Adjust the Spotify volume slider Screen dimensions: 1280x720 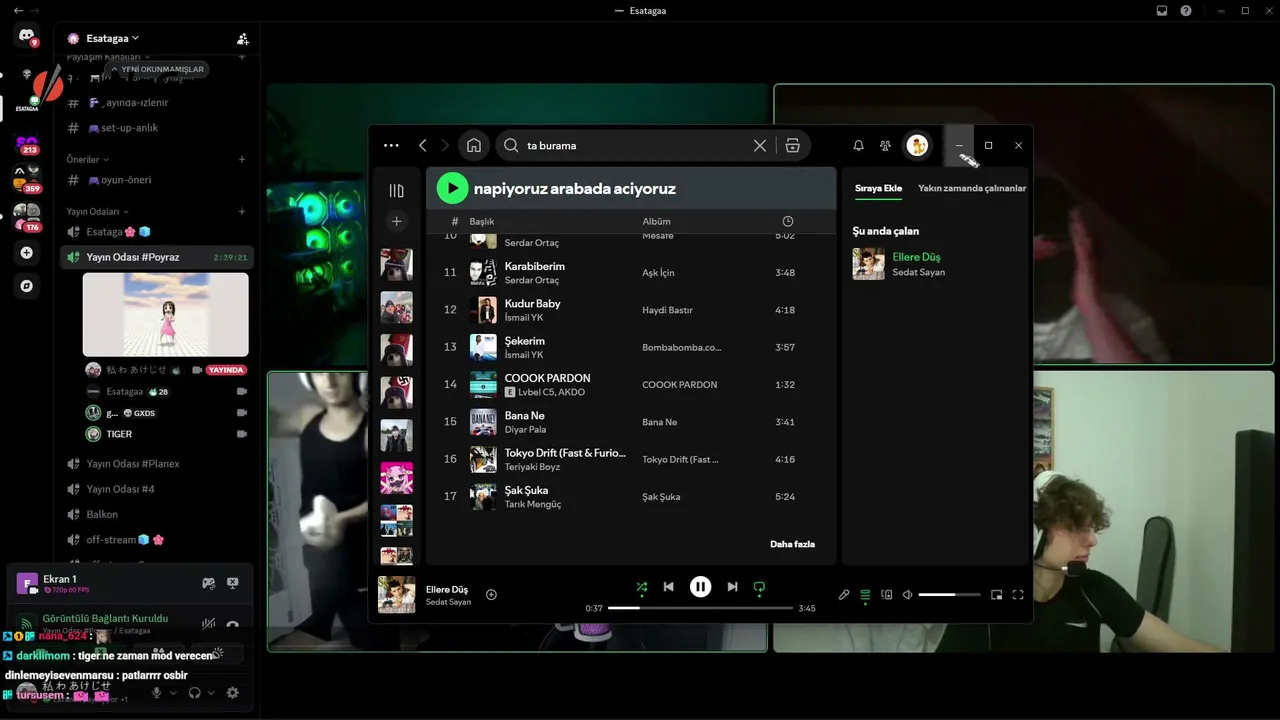point(949,595)
